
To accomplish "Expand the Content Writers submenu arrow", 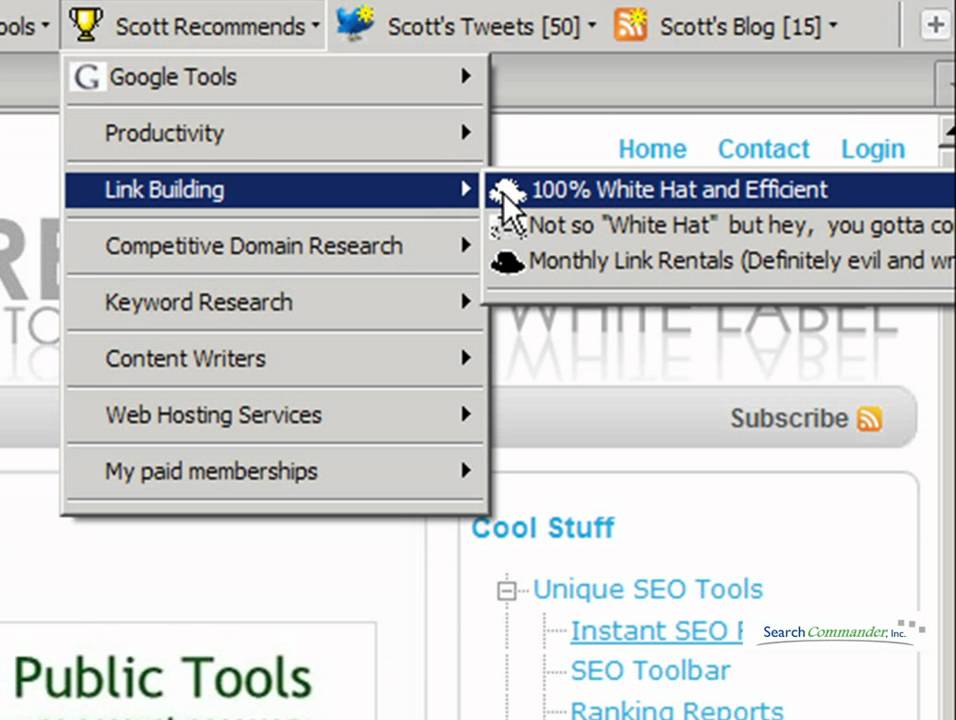I will tap(466, 357).
